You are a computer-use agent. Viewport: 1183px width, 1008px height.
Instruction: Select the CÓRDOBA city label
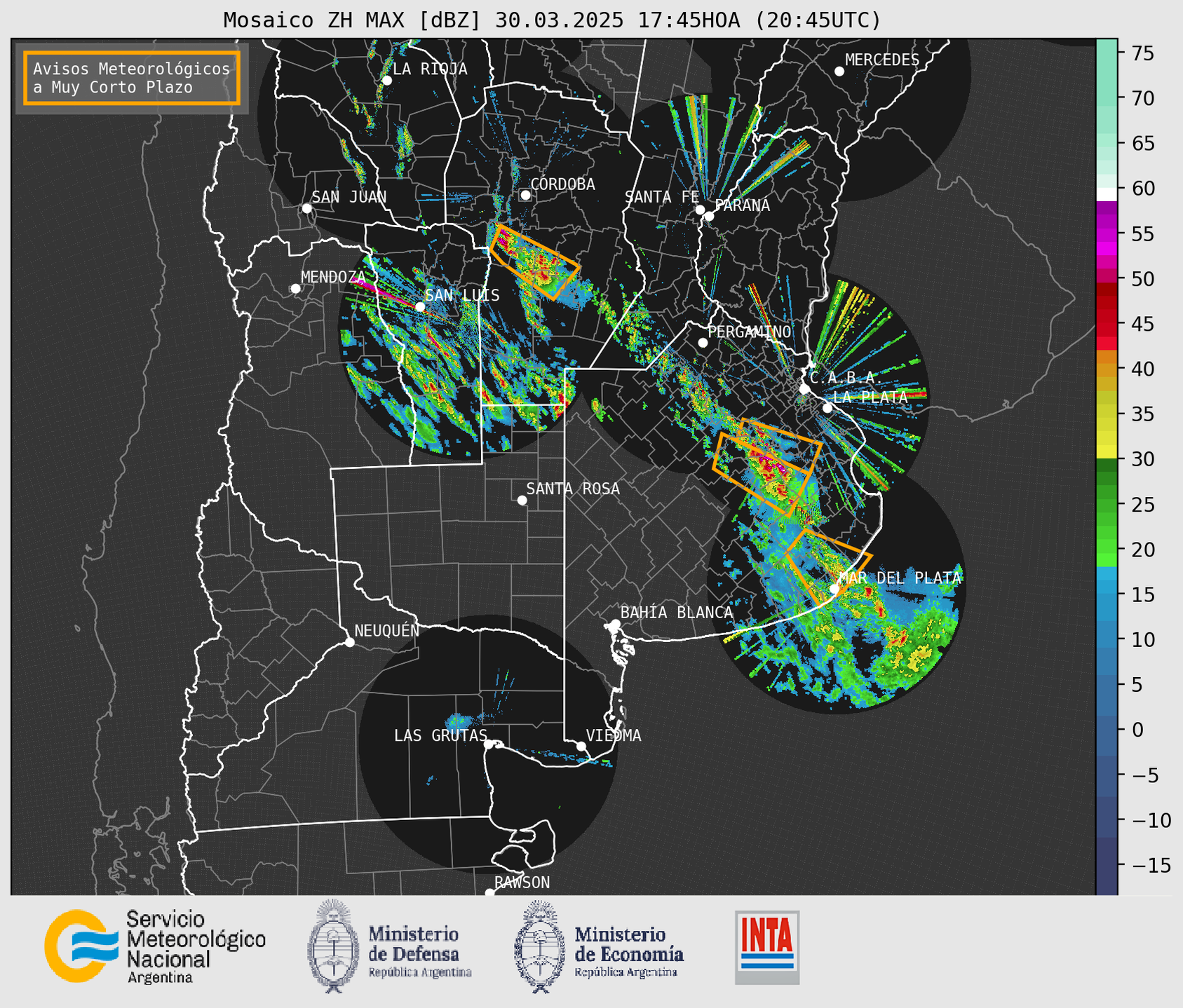[562, 184]
